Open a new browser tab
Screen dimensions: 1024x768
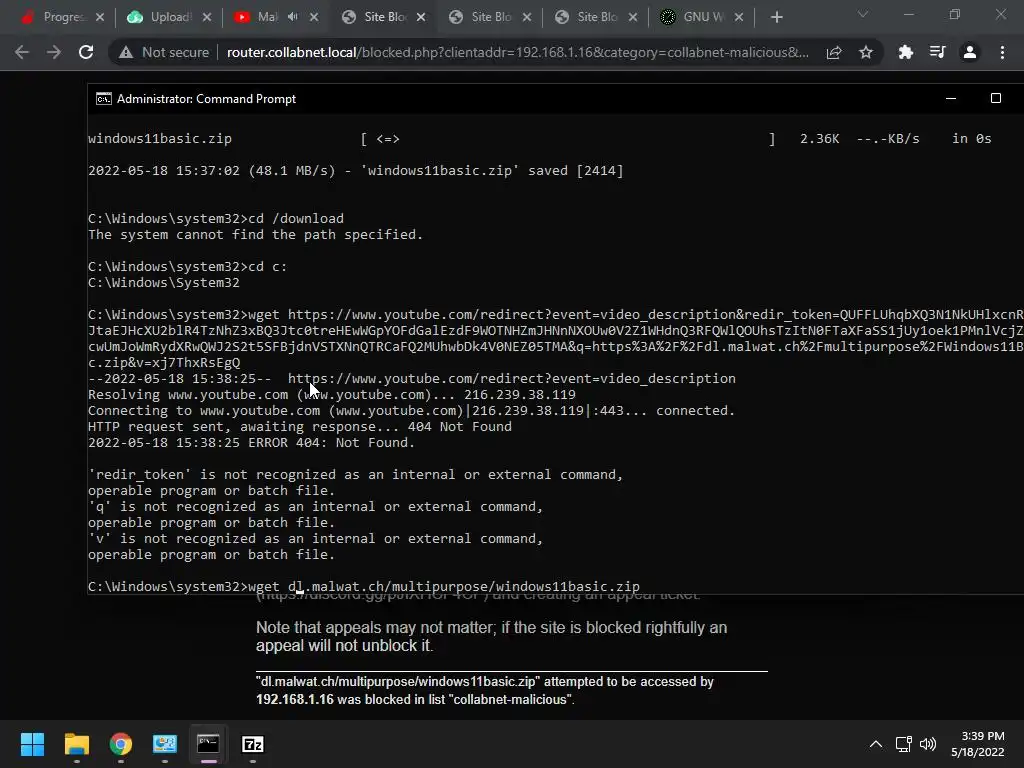click(776, 17)
